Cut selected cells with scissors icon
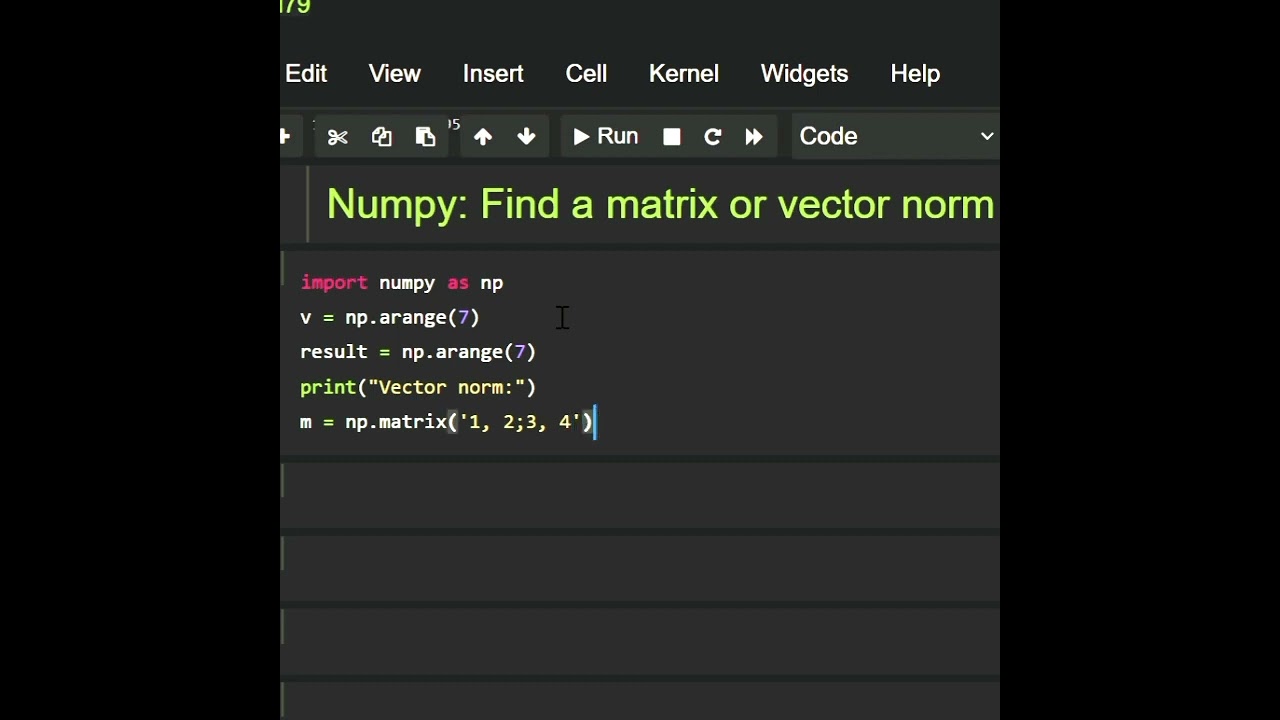This screenshot has width=1280, height=720. coord(338,137)
